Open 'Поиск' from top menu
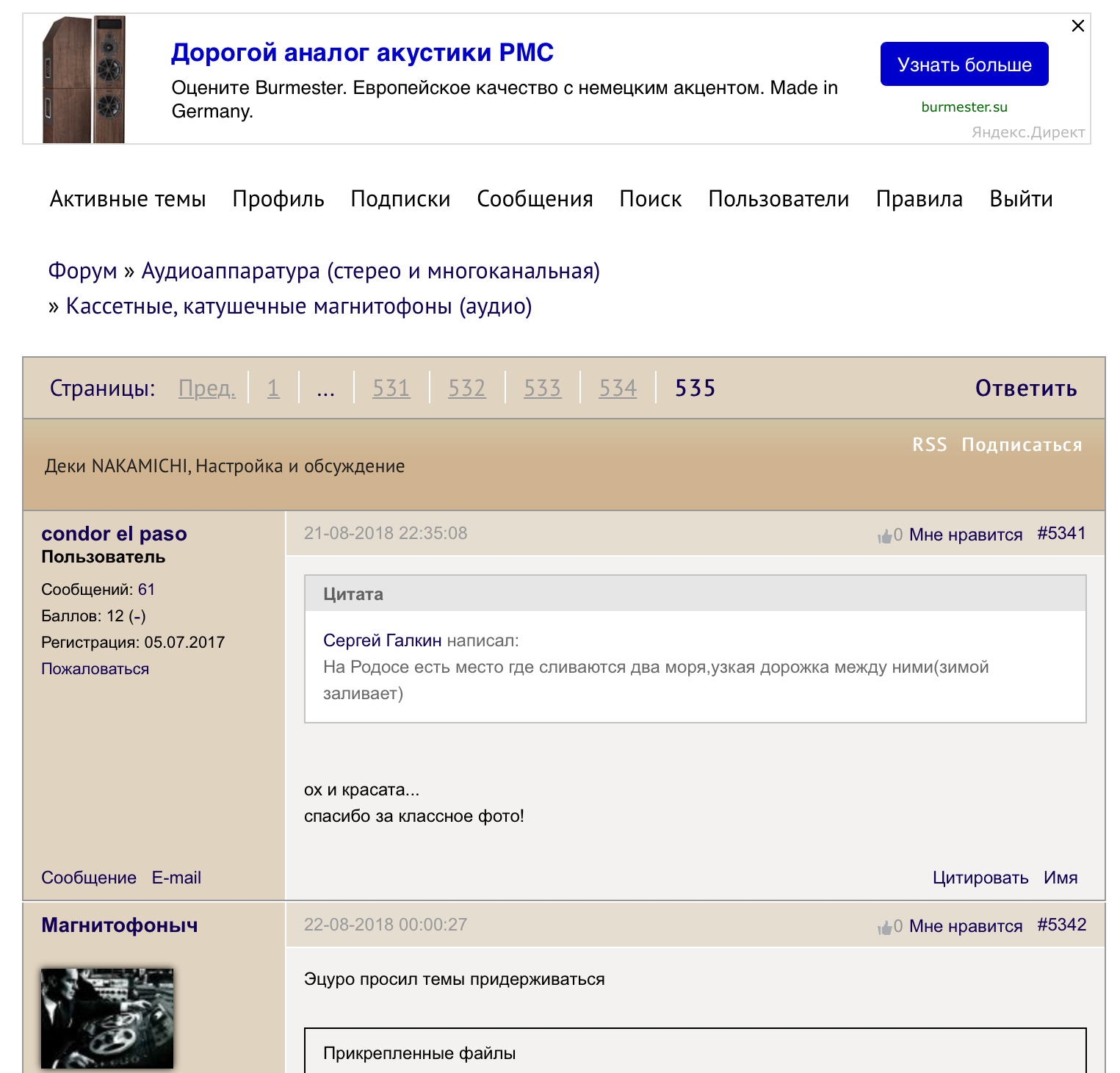This screenshot has width=1120, height=1073. tap(650, 199)
